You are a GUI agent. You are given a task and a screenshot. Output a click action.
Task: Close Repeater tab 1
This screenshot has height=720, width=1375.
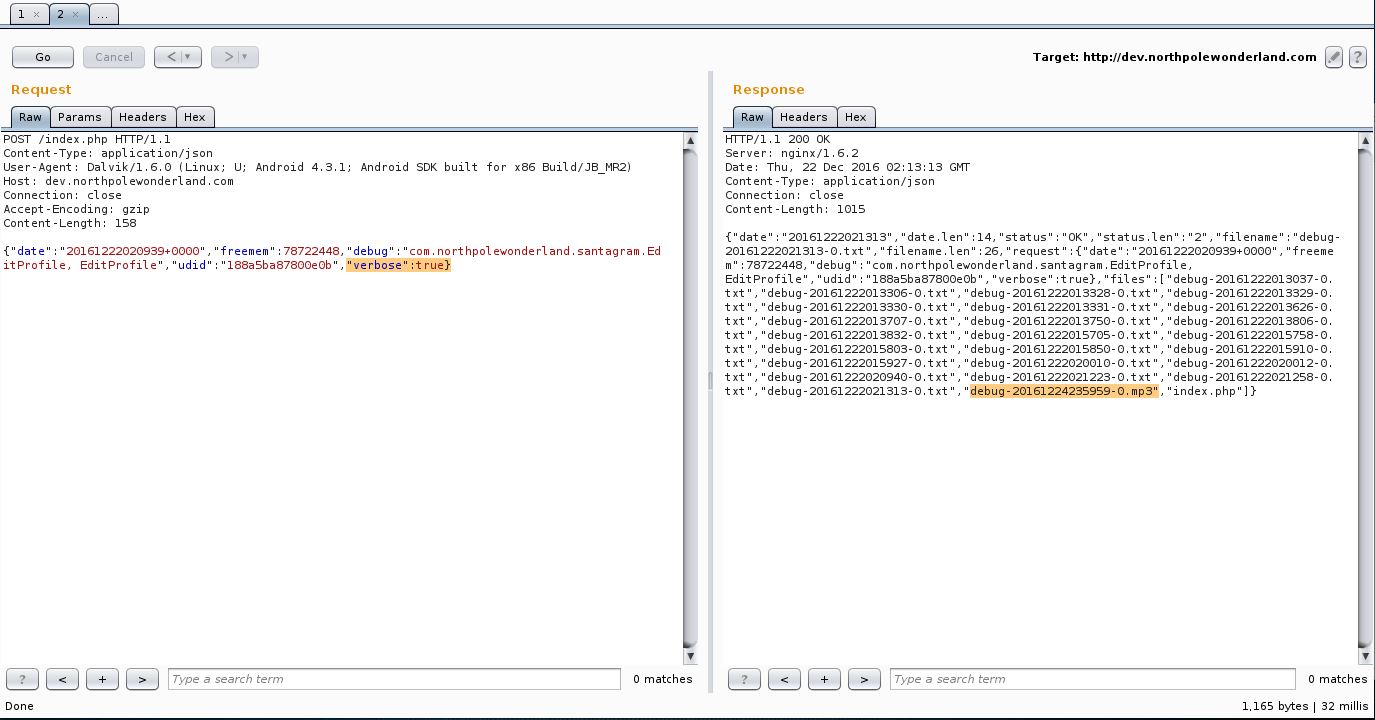click(36, 14)
